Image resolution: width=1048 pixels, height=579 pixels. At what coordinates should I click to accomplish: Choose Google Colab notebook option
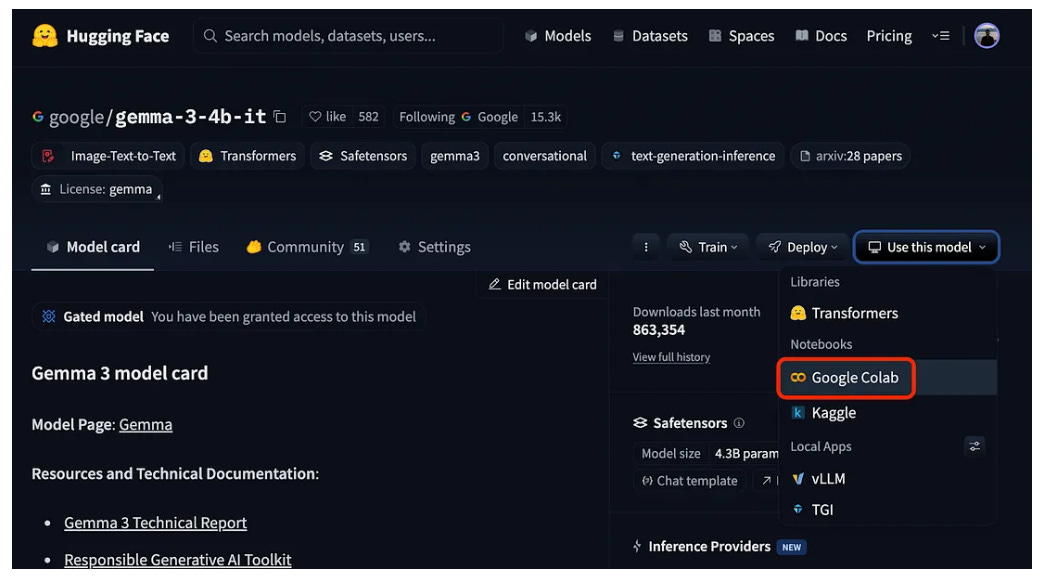pos(888,378)
